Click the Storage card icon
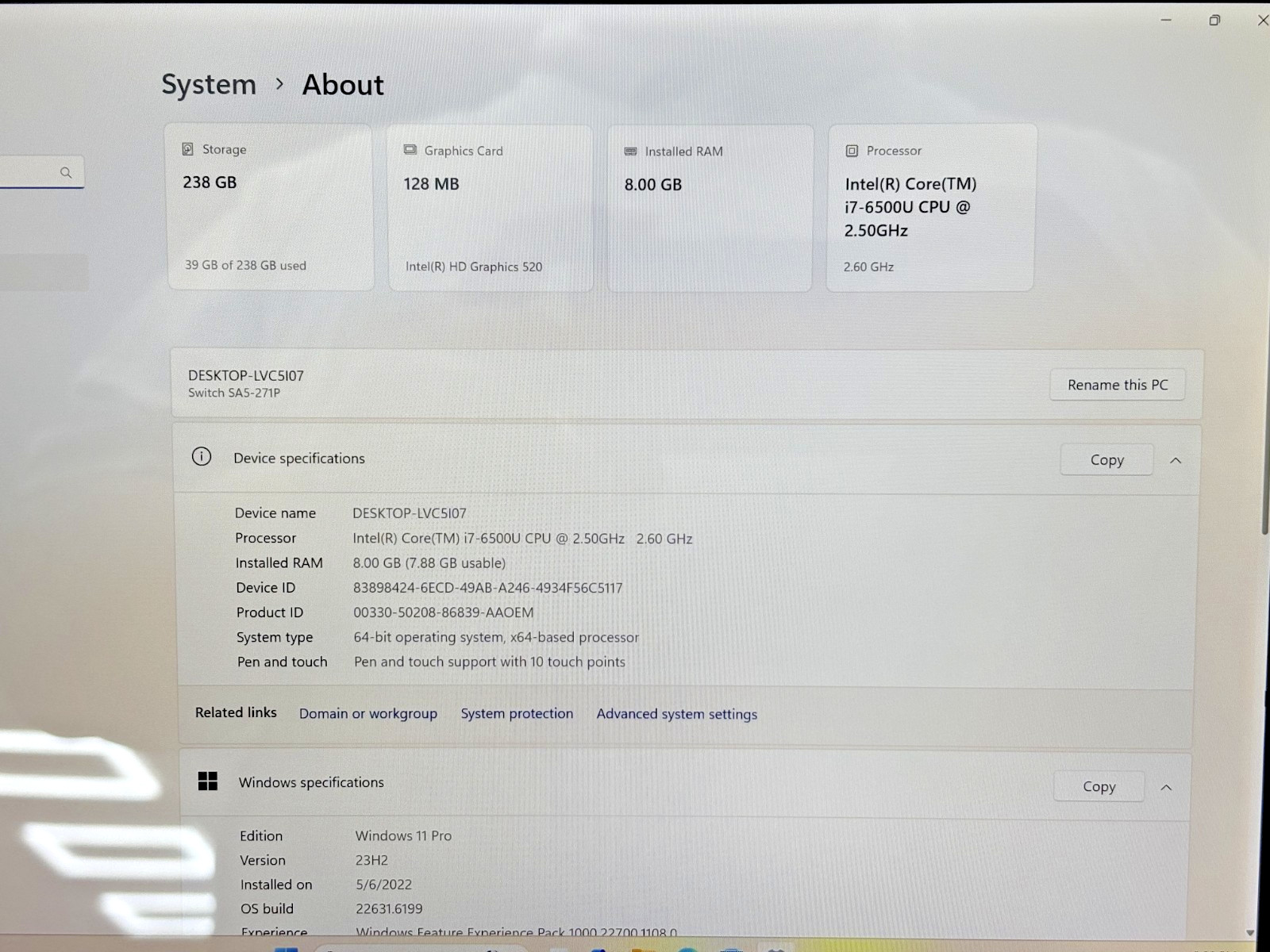This screenshot has width=1270, height=952. click(188, 149)
